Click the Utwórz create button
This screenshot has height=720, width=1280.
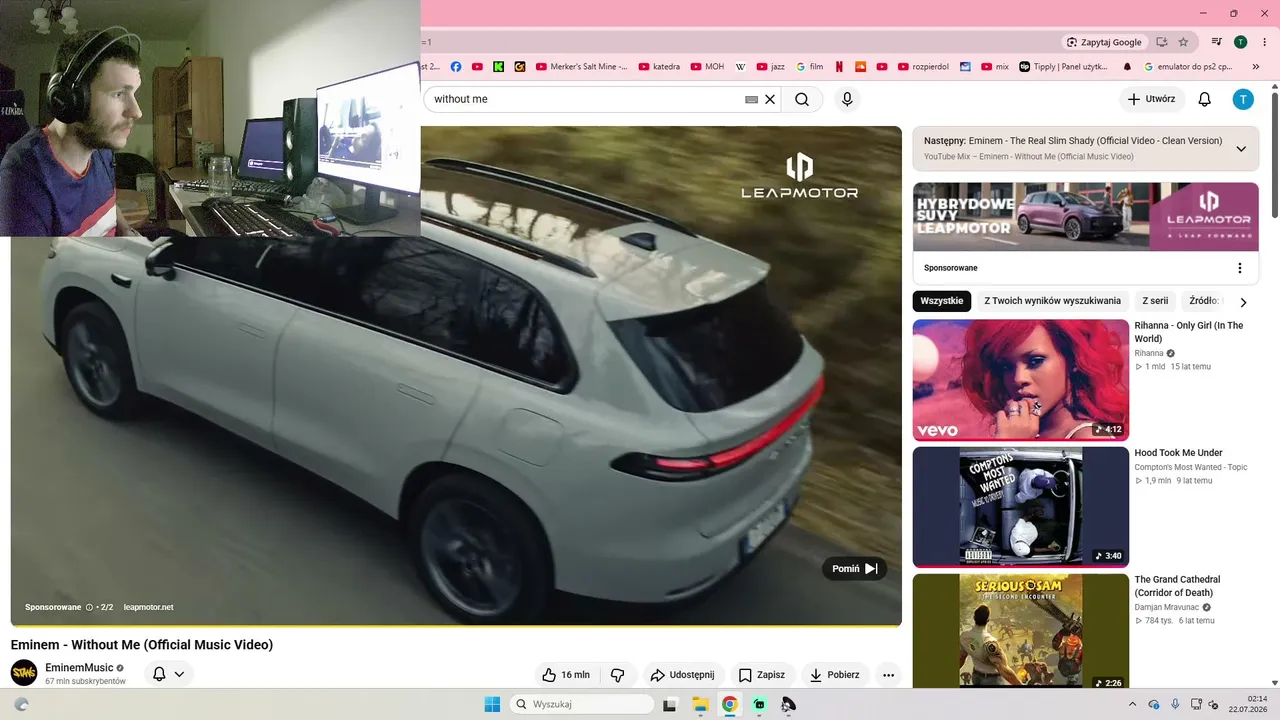point(1151,99)
